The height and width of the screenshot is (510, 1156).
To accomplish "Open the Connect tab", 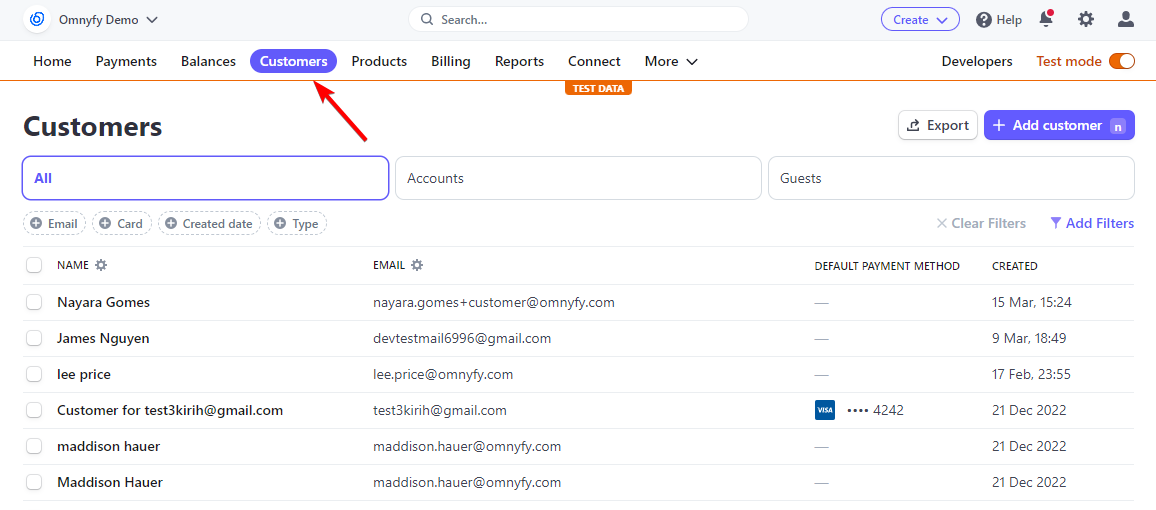I will [594, 61].
